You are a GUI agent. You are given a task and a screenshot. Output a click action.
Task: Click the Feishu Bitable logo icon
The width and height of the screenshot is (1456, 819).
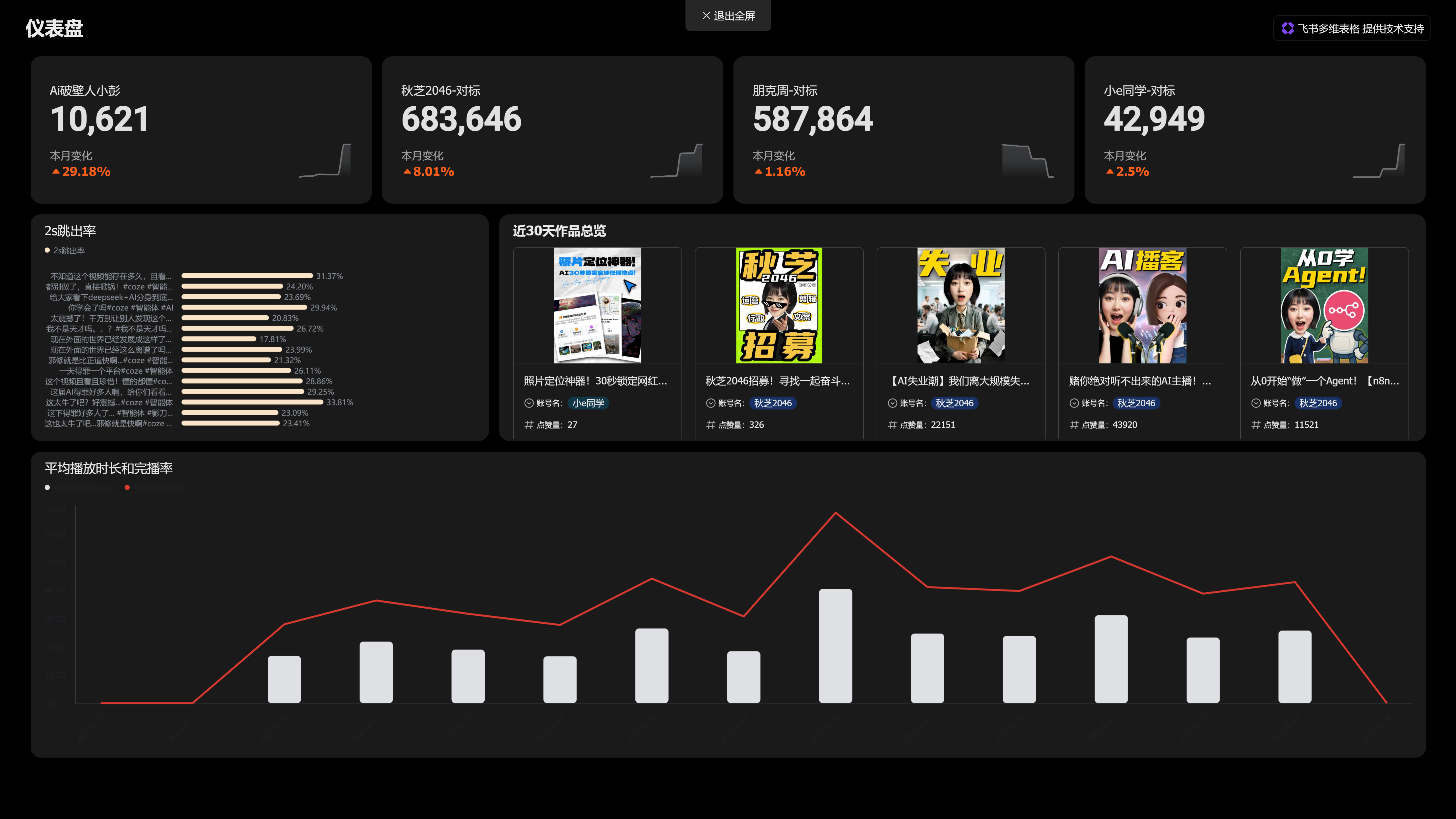pyautogui.click(x=1288, y=28)
